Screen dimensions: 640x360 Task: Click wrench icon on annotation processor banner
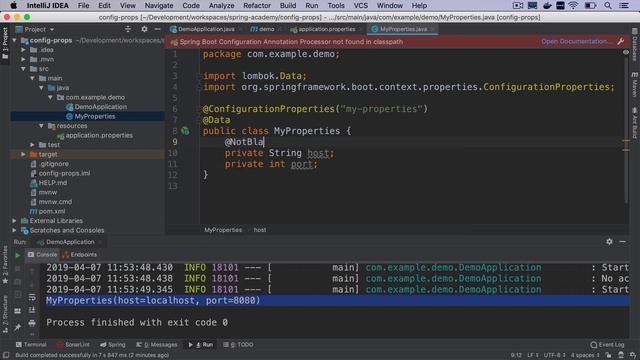621,42
